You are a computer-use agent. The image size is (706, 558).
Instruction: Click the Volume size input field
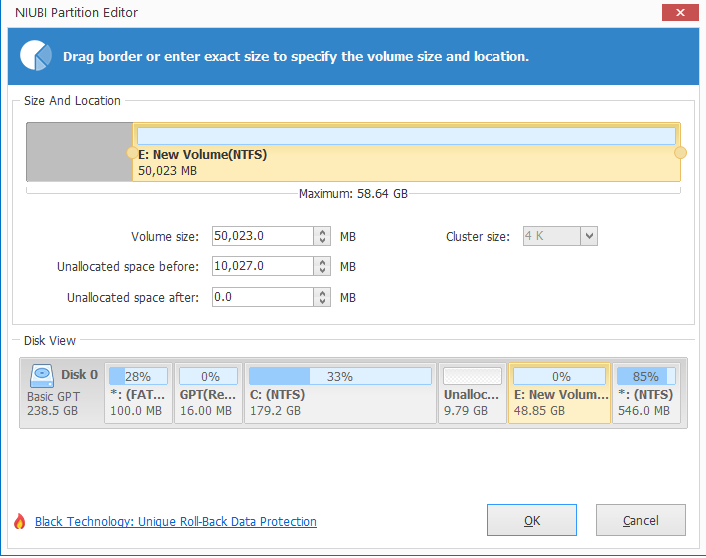262,236
